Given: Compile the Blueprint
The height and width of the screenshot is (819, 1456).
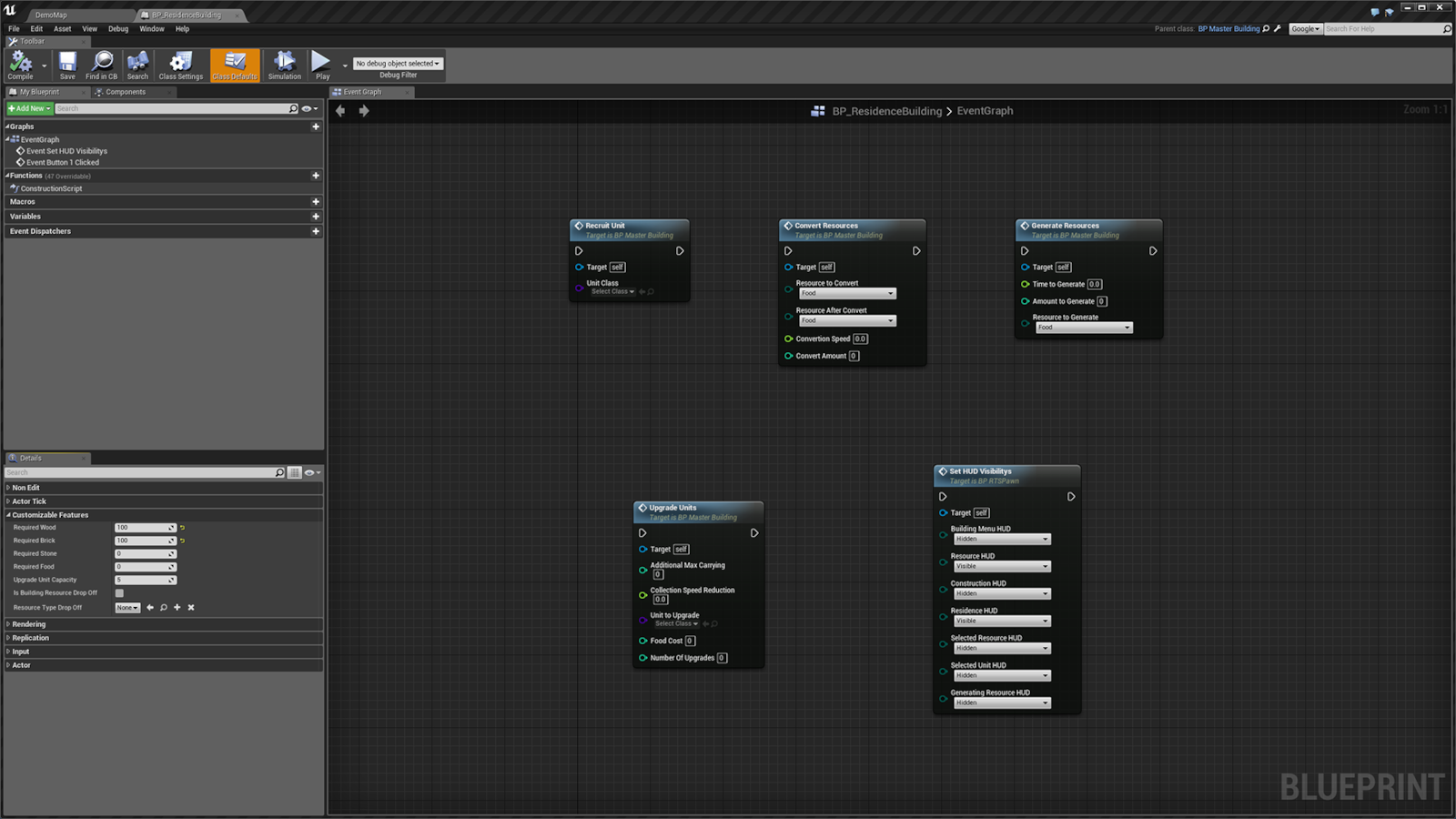Looking at the screenshot, I should pos(19,64).
